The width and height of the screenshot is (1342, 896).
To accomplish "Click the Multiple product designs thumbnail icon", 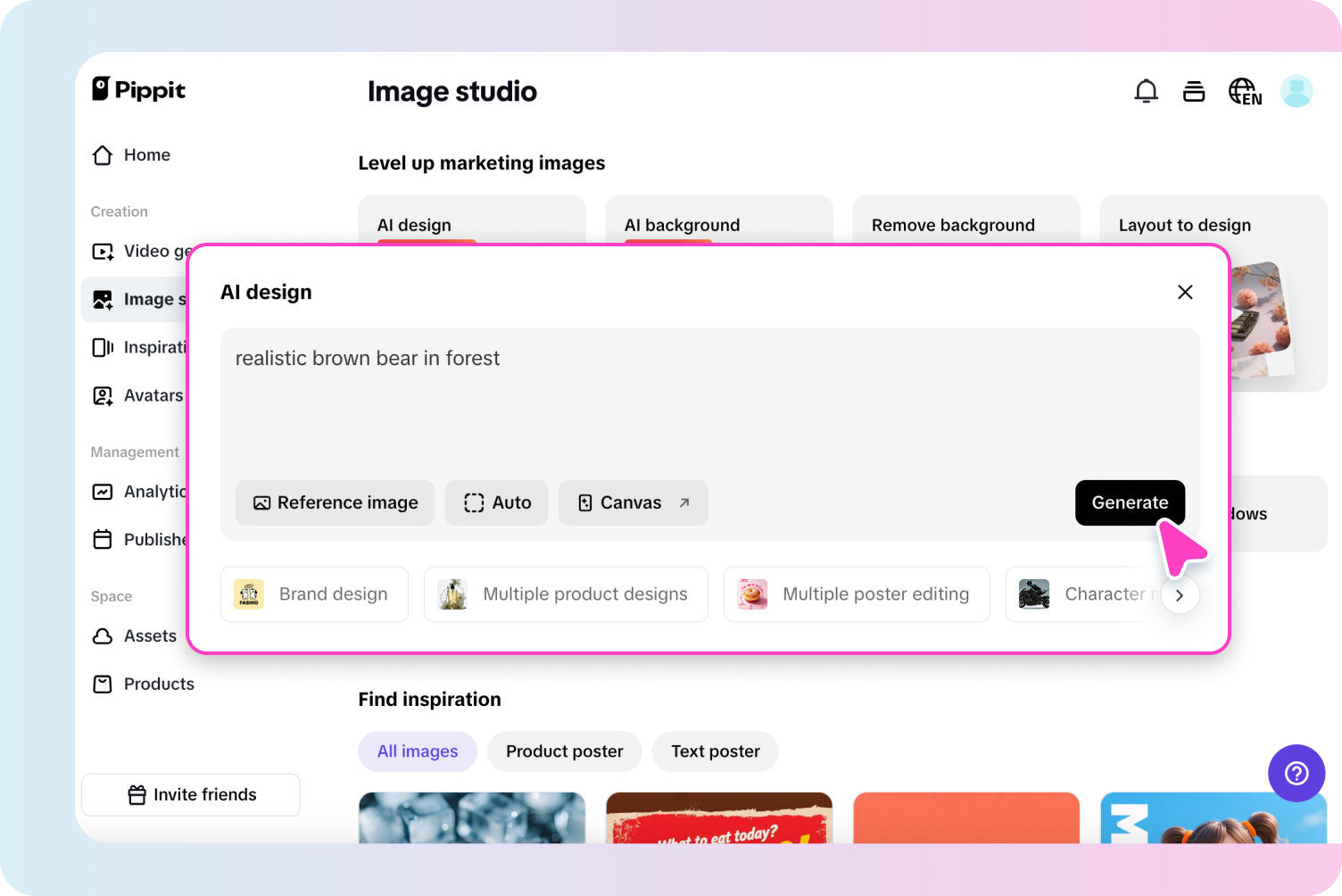I will click(x=452, y=594).
